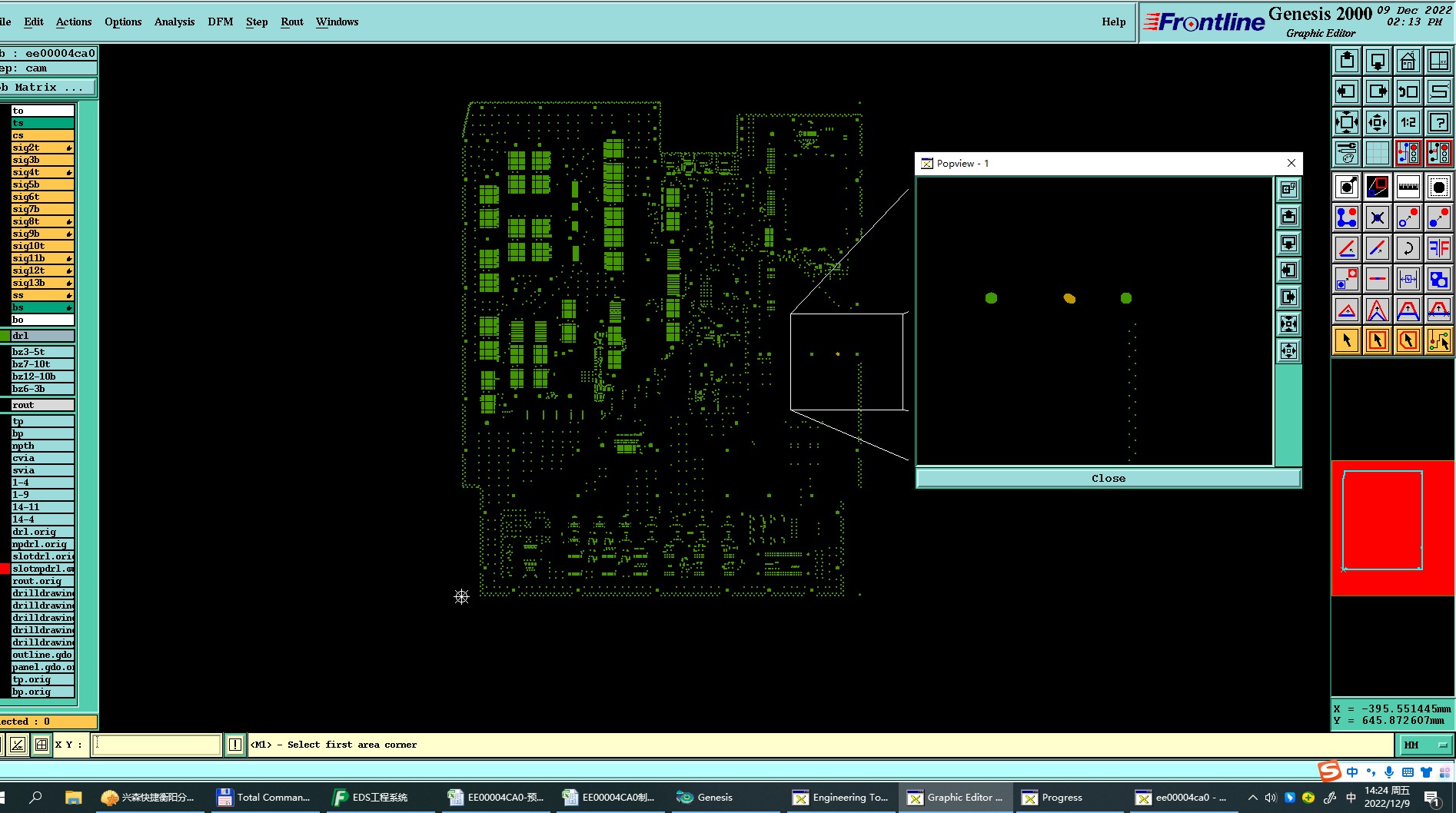Click the X Y coordinate input field
Image resolution: width=1456 pixels, height=813 pixels.
pos(157,745)
